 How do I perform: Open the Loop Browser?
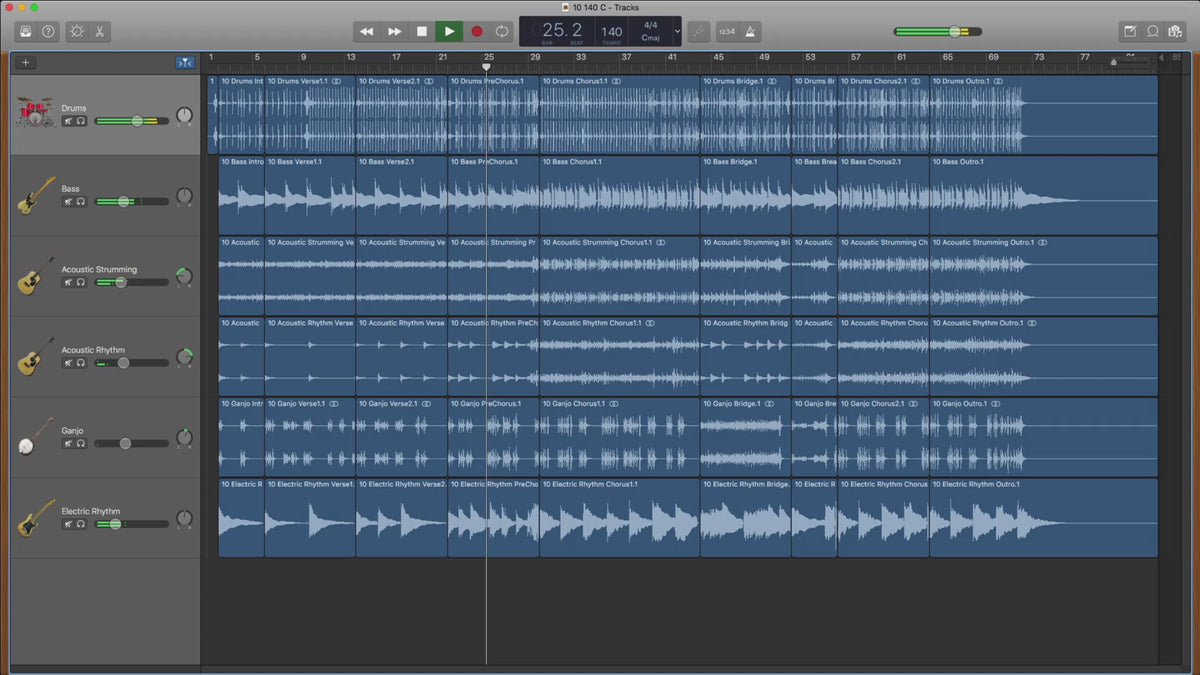point(1152,32)
